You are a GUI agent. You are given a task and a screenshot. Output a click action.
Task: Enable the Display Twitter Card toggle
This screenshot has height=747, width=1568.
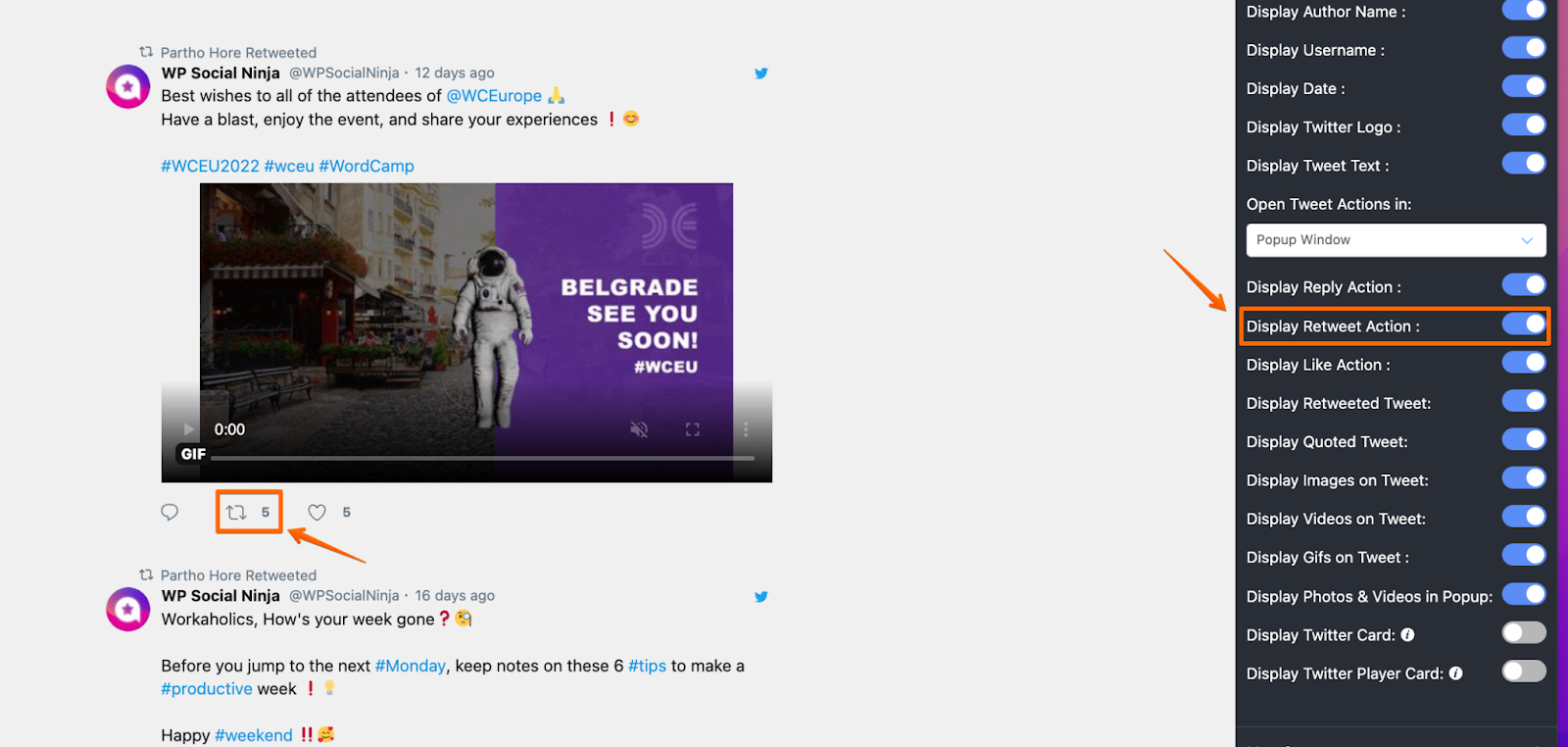1524,632
